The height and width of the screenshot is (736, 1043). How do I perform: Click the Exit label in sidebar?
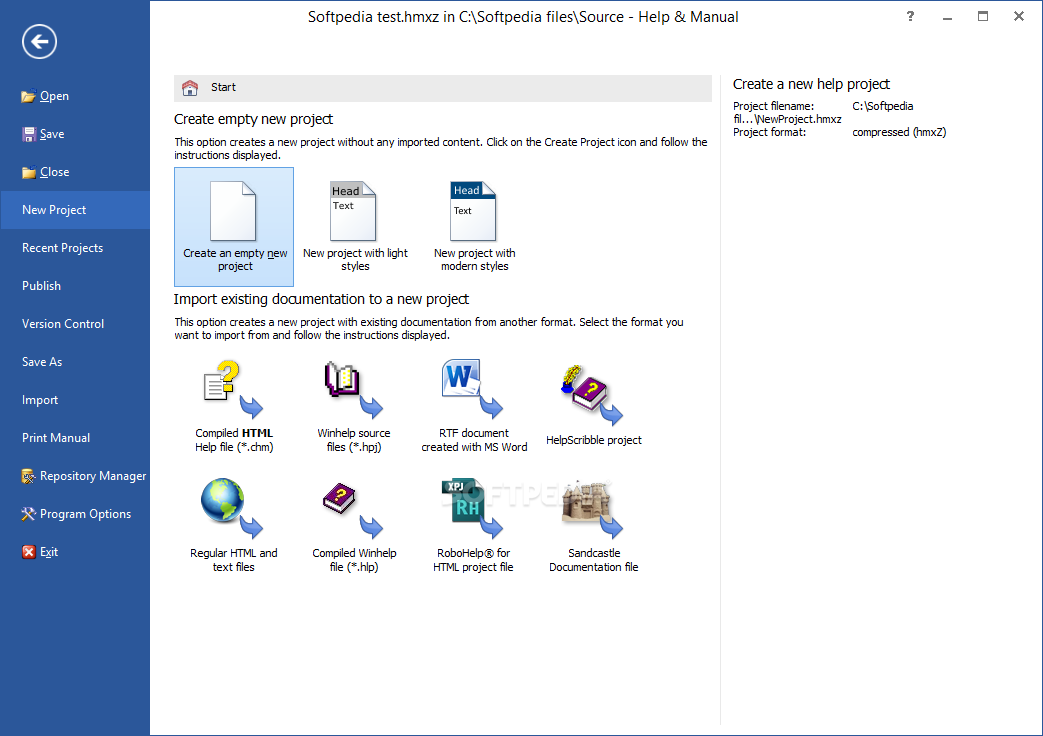[x=49, y=552]
